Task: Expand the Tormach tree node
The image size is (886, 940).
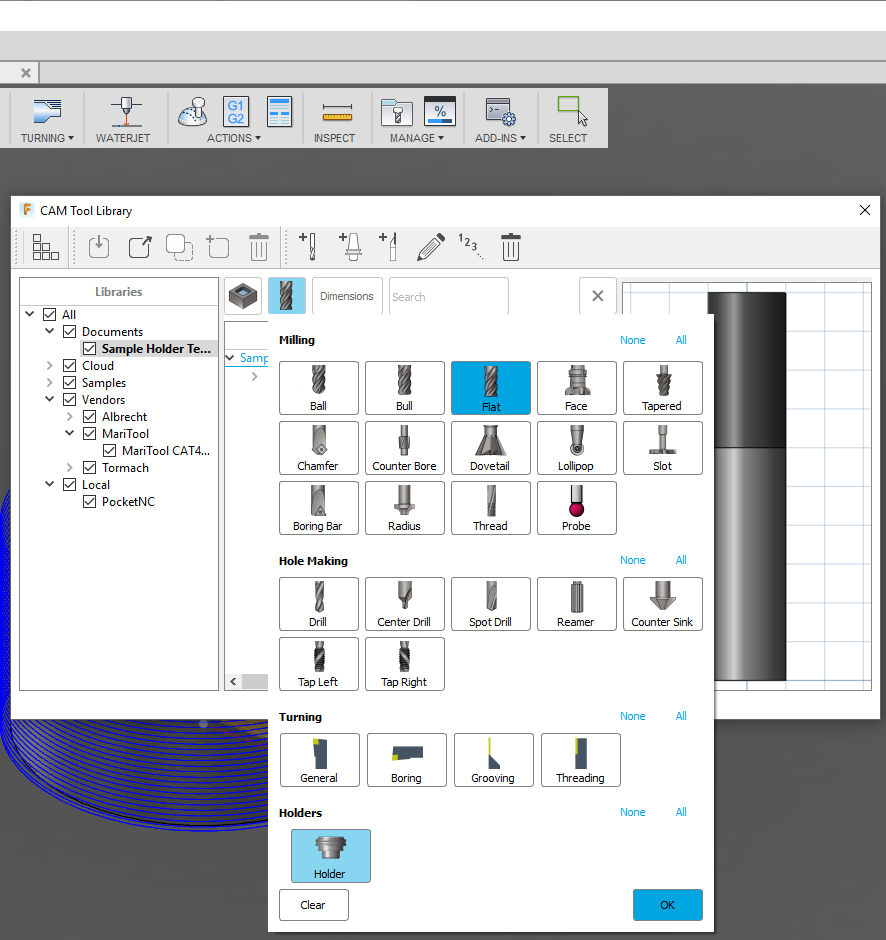Action: point(70,467)
